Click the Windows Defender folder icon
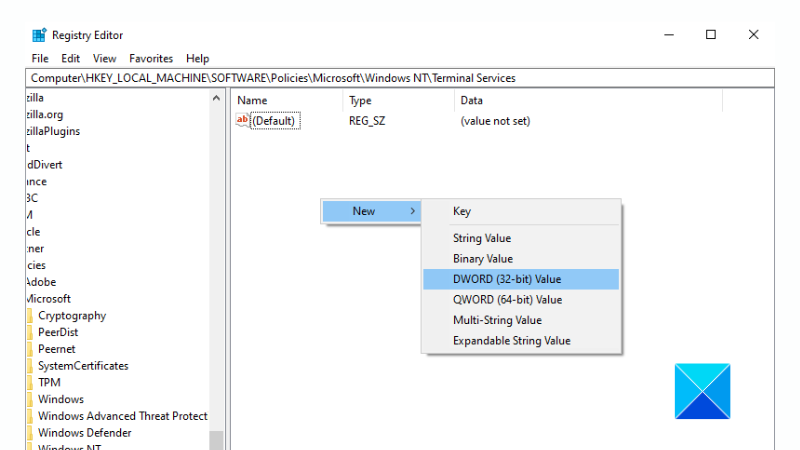This screenshot has height=450, width=800. pyautogui.click(x=30, y=433)
